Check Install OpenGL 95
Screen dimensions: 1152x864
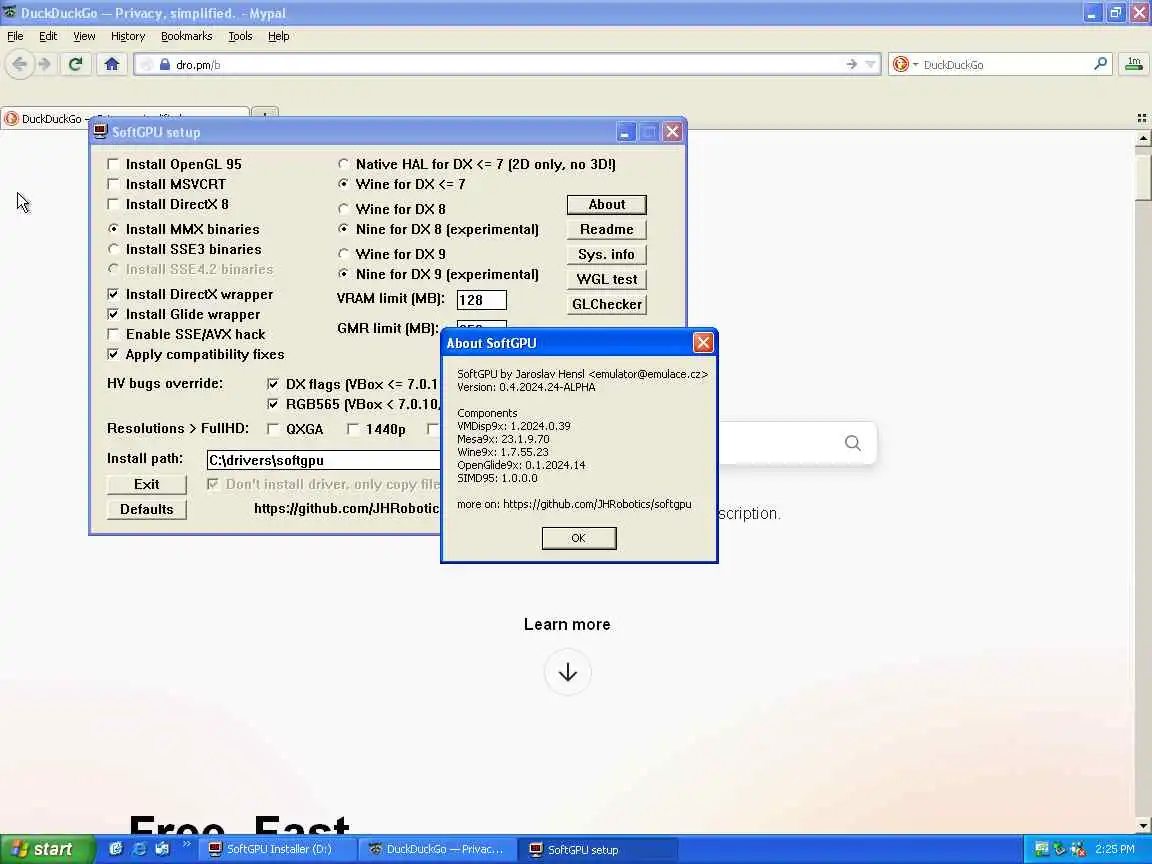(x=113, y=164)
